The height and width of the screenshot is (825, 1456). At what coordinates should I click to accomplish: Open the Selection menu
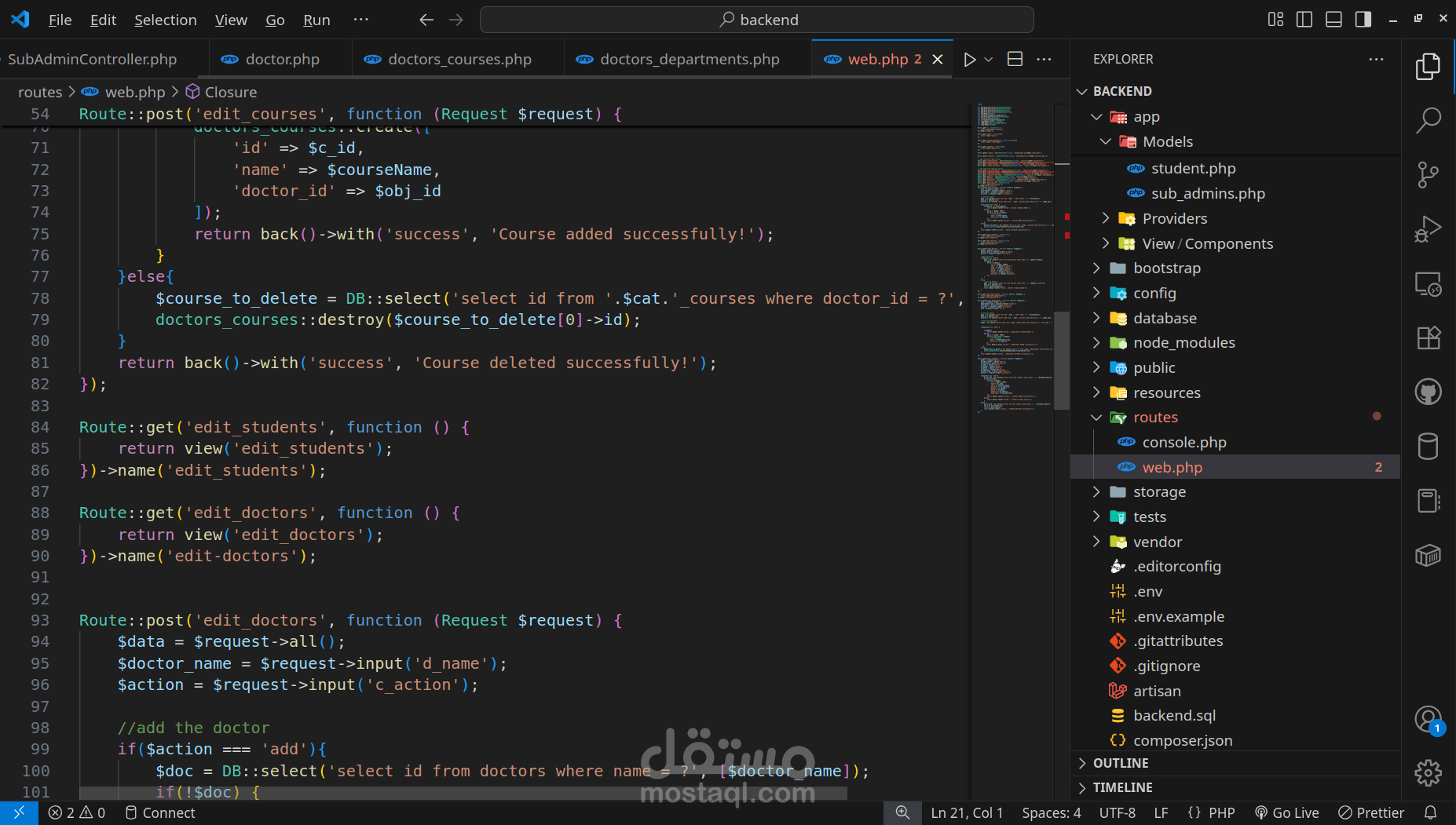click(165, 20)
